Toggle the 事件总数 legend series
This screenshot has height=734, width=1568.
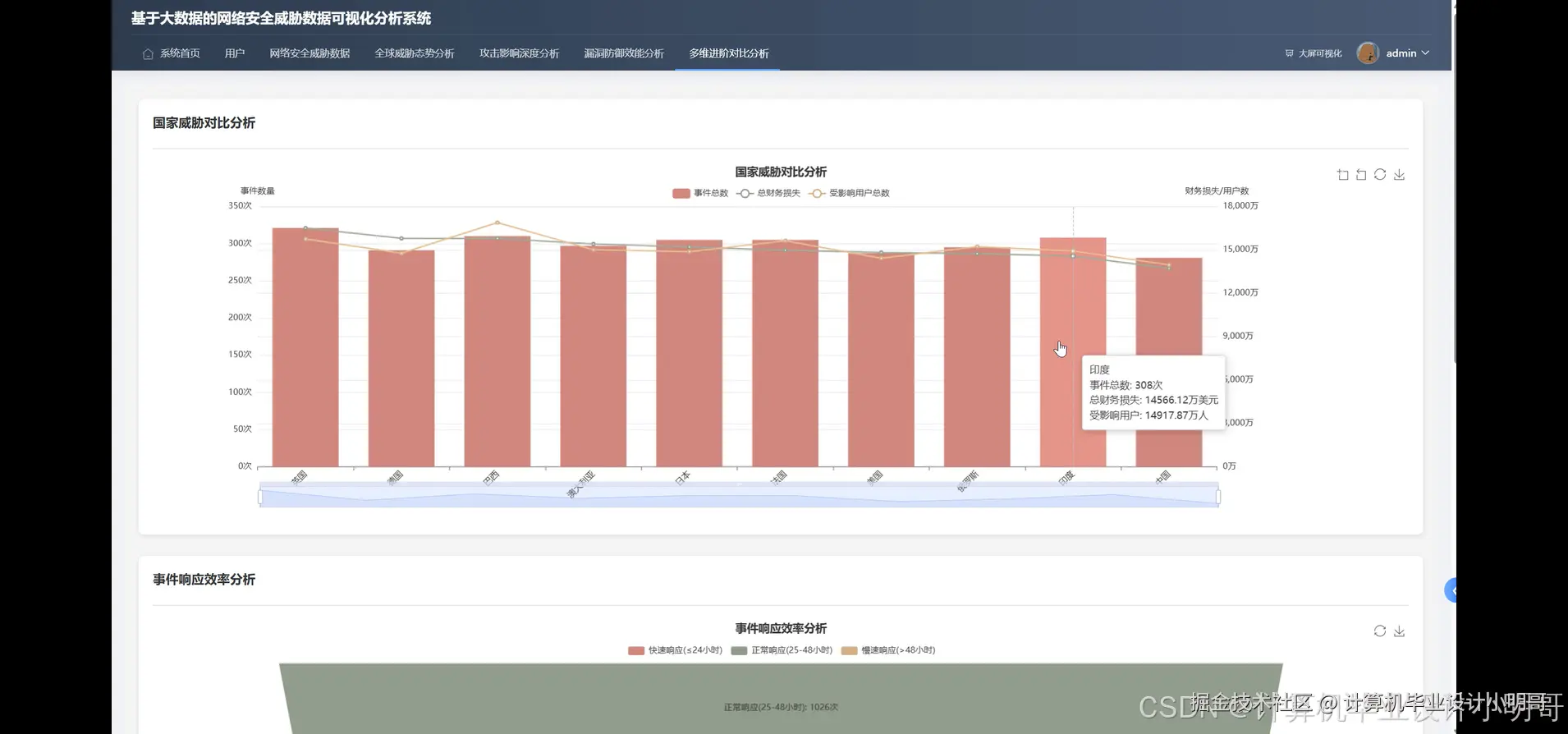[x=700, y=193]
